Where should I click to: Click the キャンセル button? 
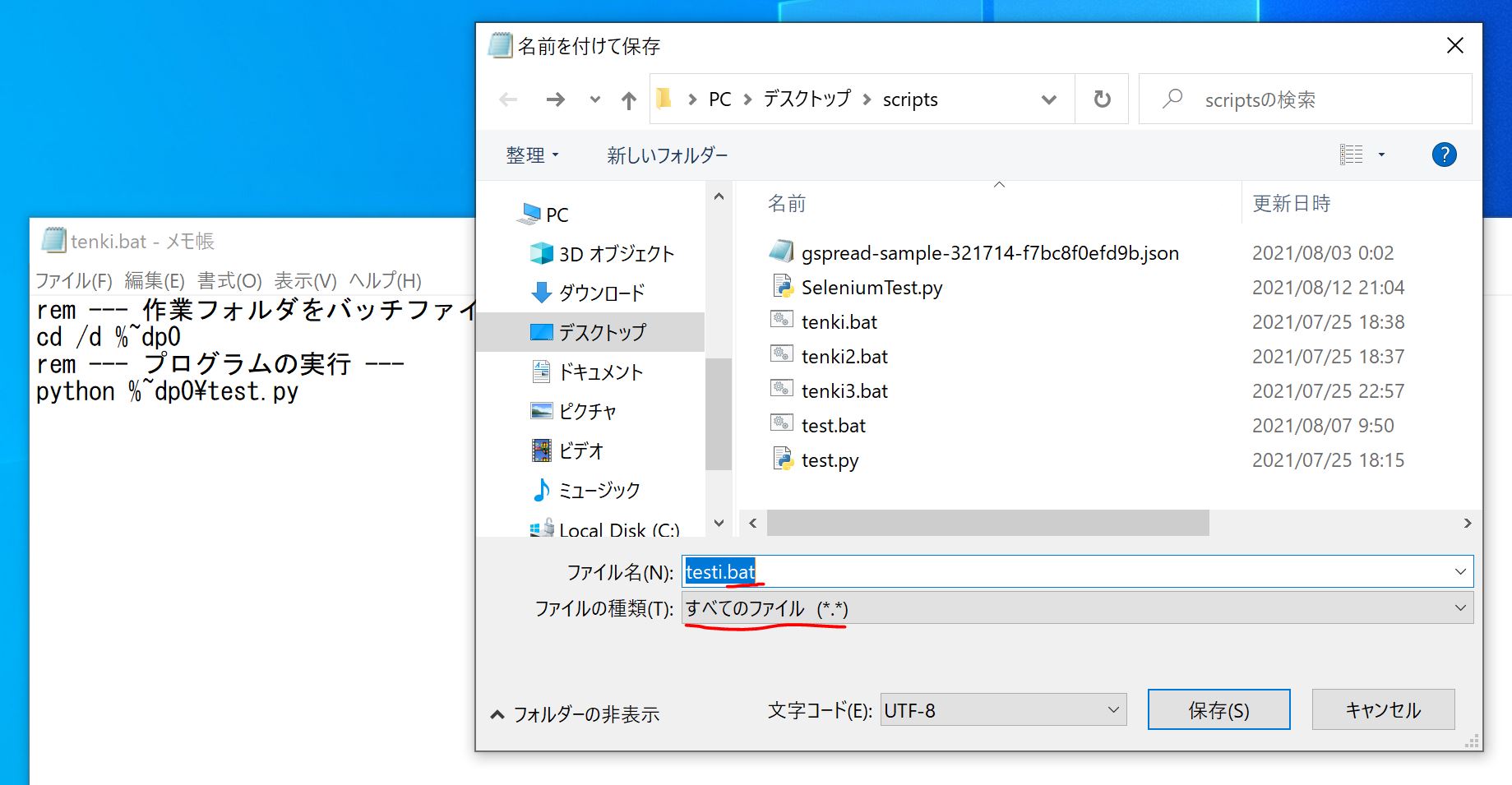[1383, 710]
